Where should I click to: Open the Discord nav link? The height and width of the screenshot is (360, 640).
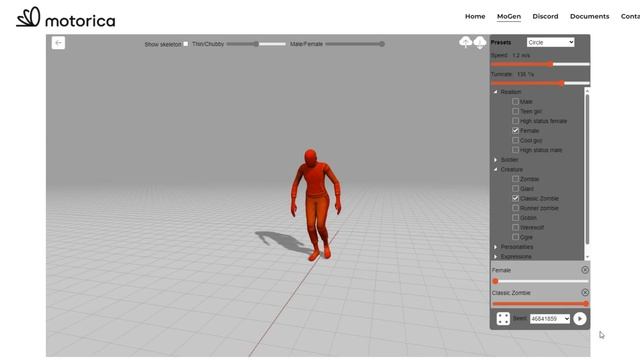545,16
